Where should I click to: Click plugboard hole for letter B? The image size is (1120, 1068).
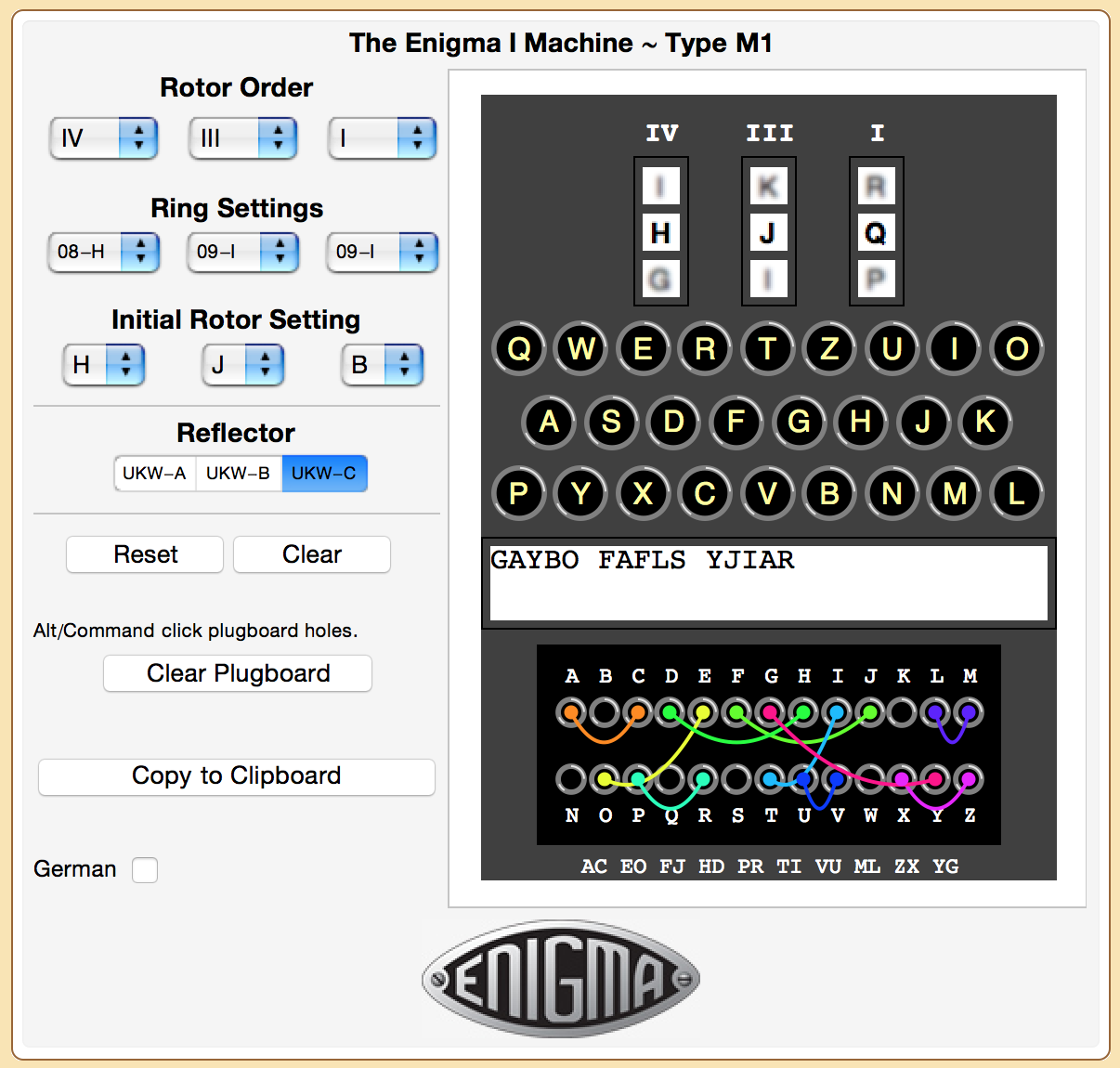coord(605,713)
